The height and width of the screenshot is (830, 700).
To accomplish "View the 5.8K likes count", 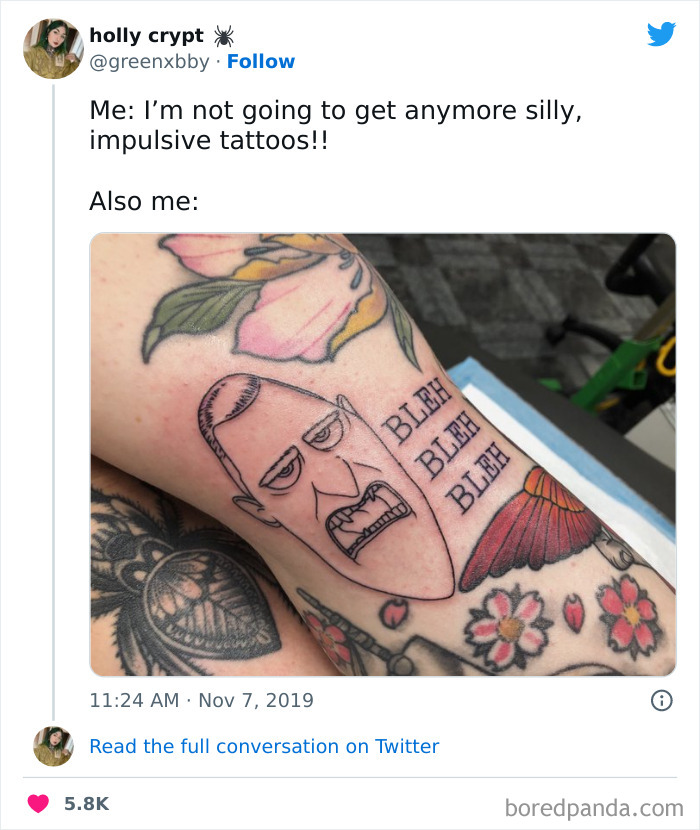I will [x=86, y=804].
